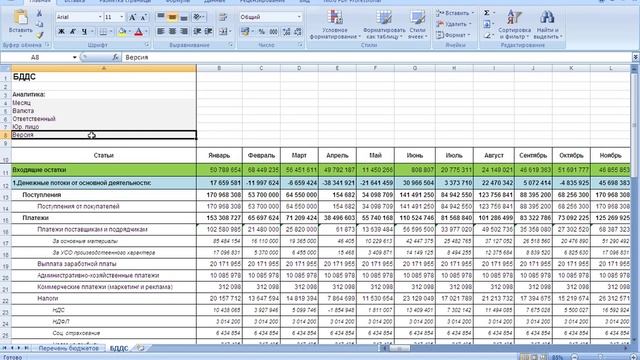Click the zoom slider in the status bar
This screenshot has height=360, width=640.
pos(600,357)
